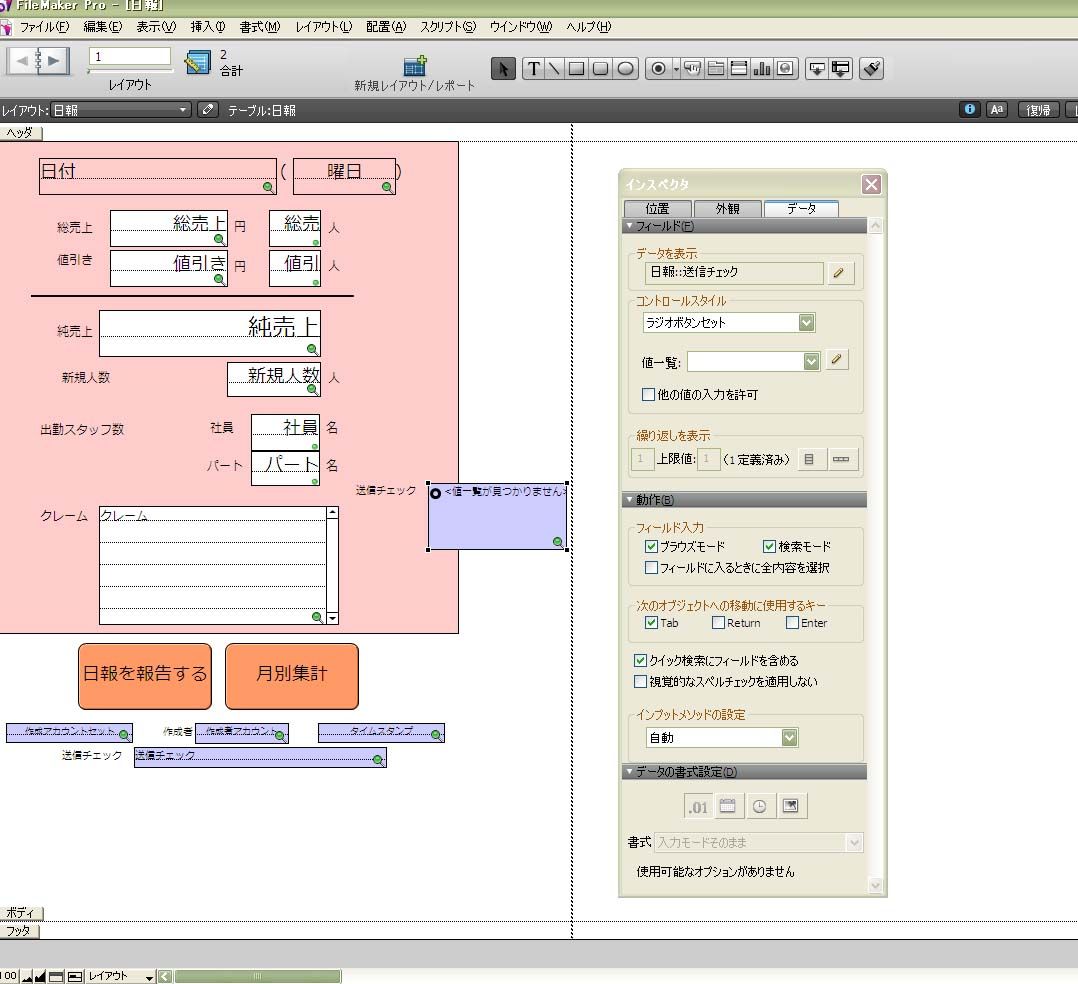The image size is (1078, 984).
Task: Click pencil icon next to 日報::送信チェック field
Action: (840, 272)
